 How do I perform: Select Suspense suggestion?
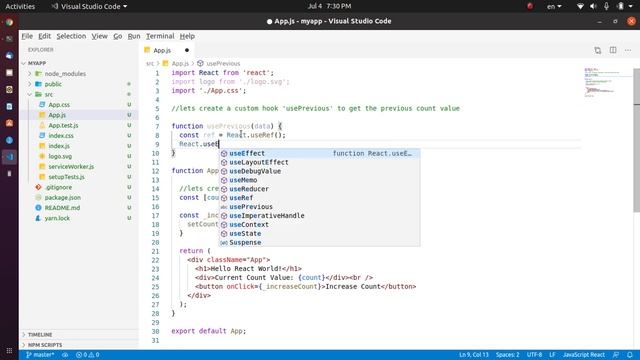click(320, 242)
